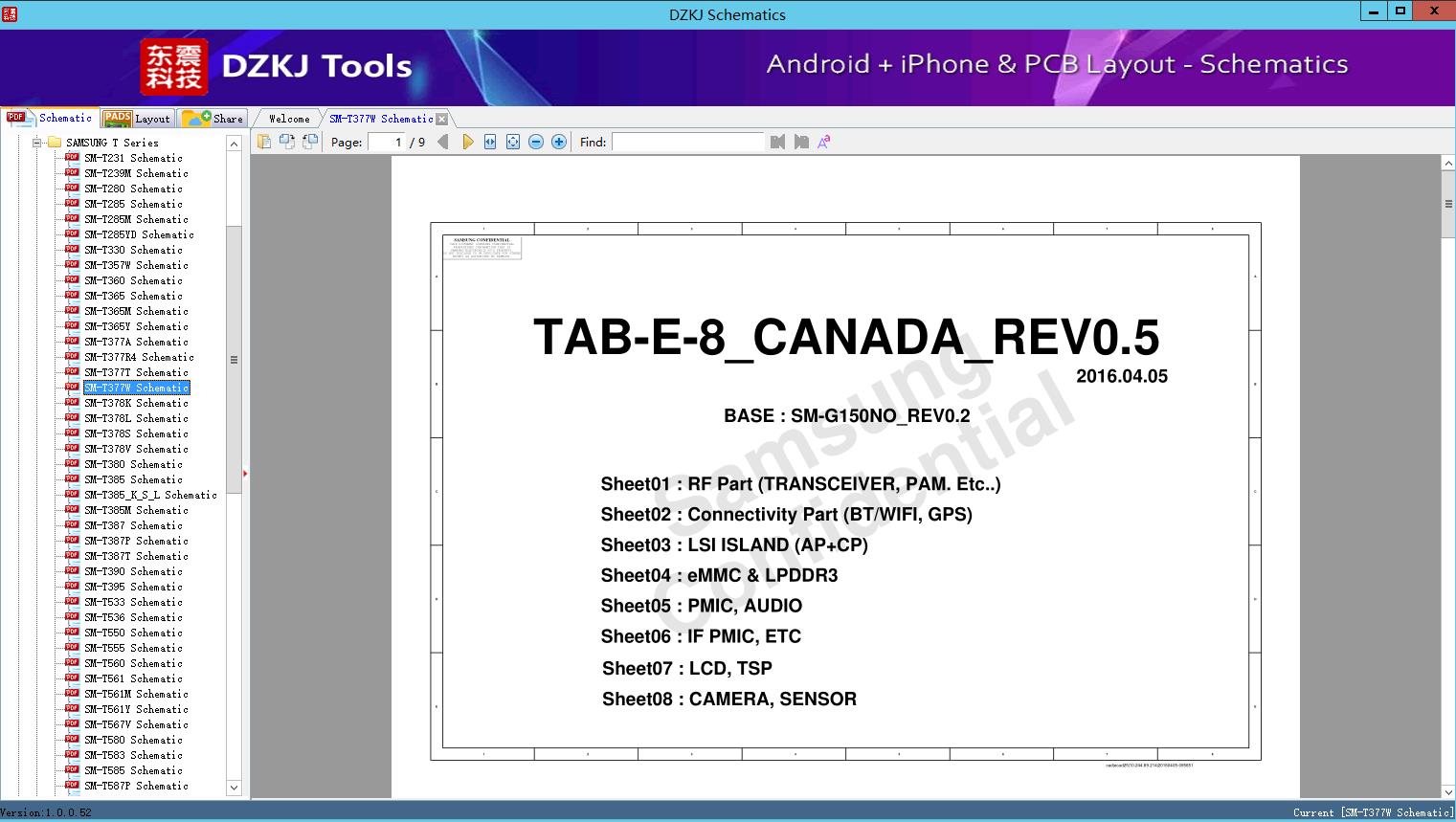
Task: Open SM-T378K Schematic in the list
Action: [136, 403]
